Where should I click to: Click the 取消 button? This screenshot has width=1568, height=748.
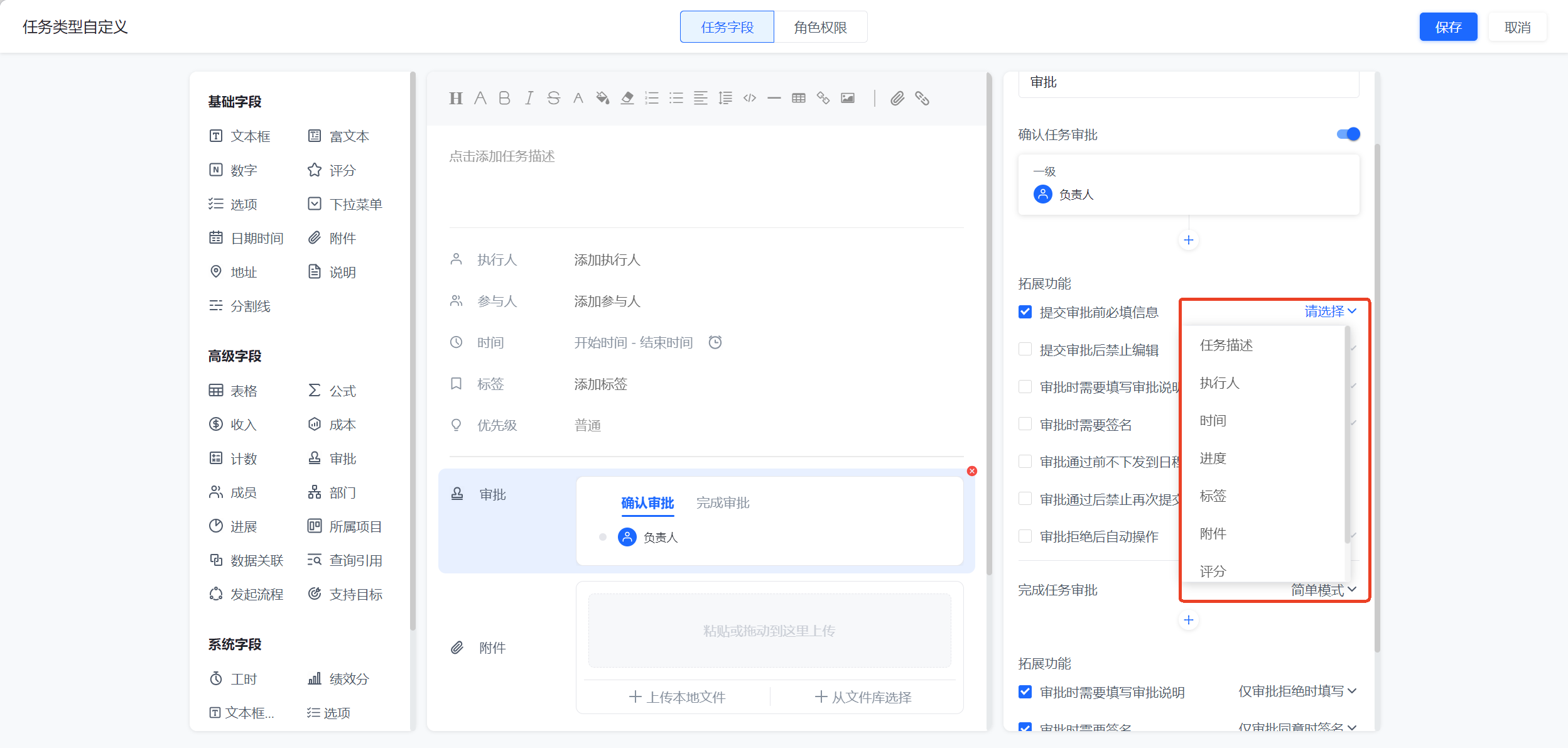point(1517,27)
